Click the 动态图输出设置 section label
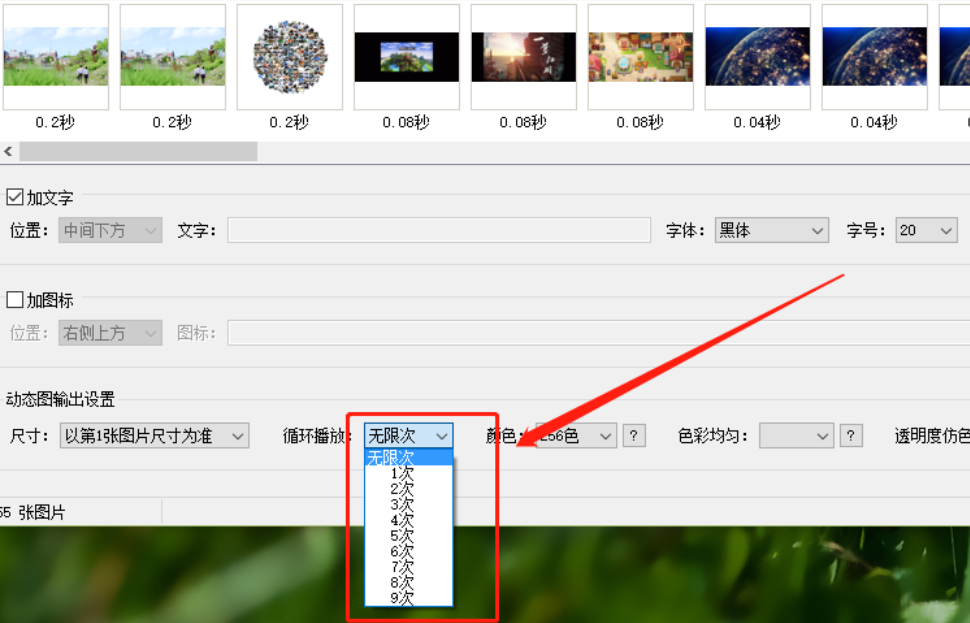970x623 pixels. tap(61, 399)
